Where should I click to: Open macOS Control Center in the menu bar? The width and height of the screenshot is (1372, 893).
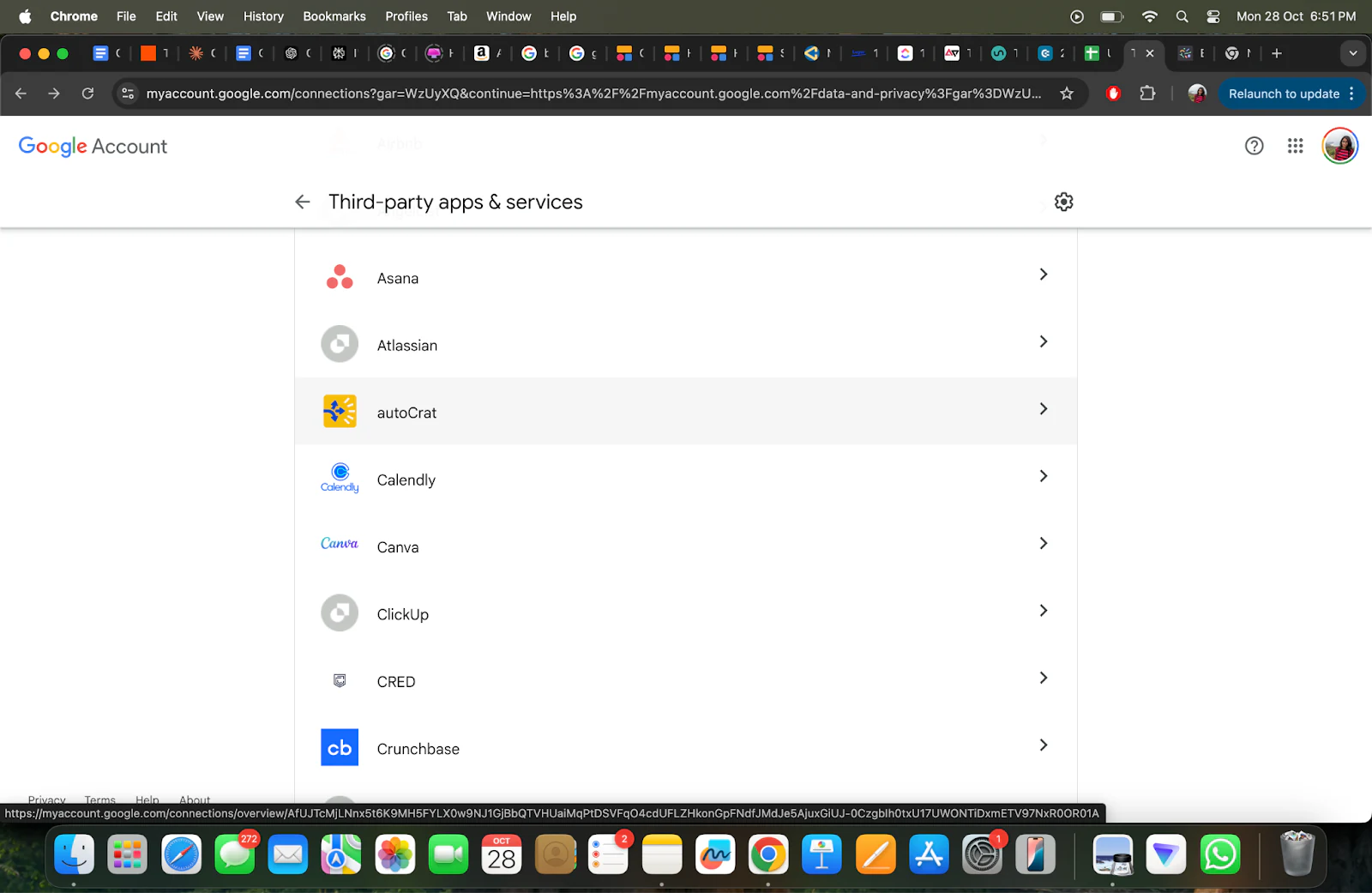[x=1213, y=16]
